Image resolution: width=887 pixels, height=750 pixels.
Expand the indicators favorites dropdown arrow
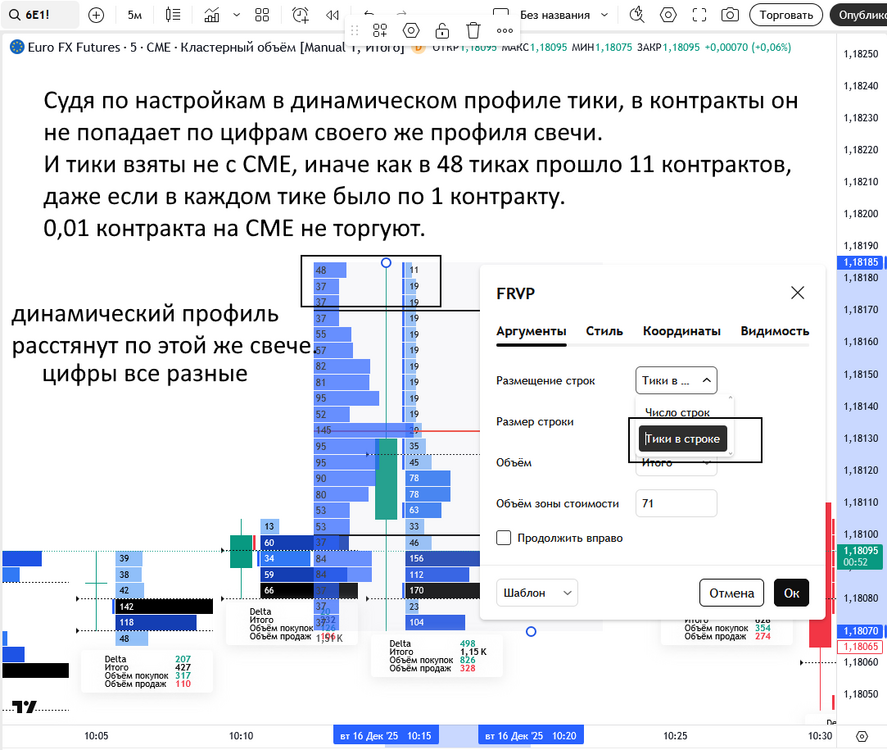(236, 15)
